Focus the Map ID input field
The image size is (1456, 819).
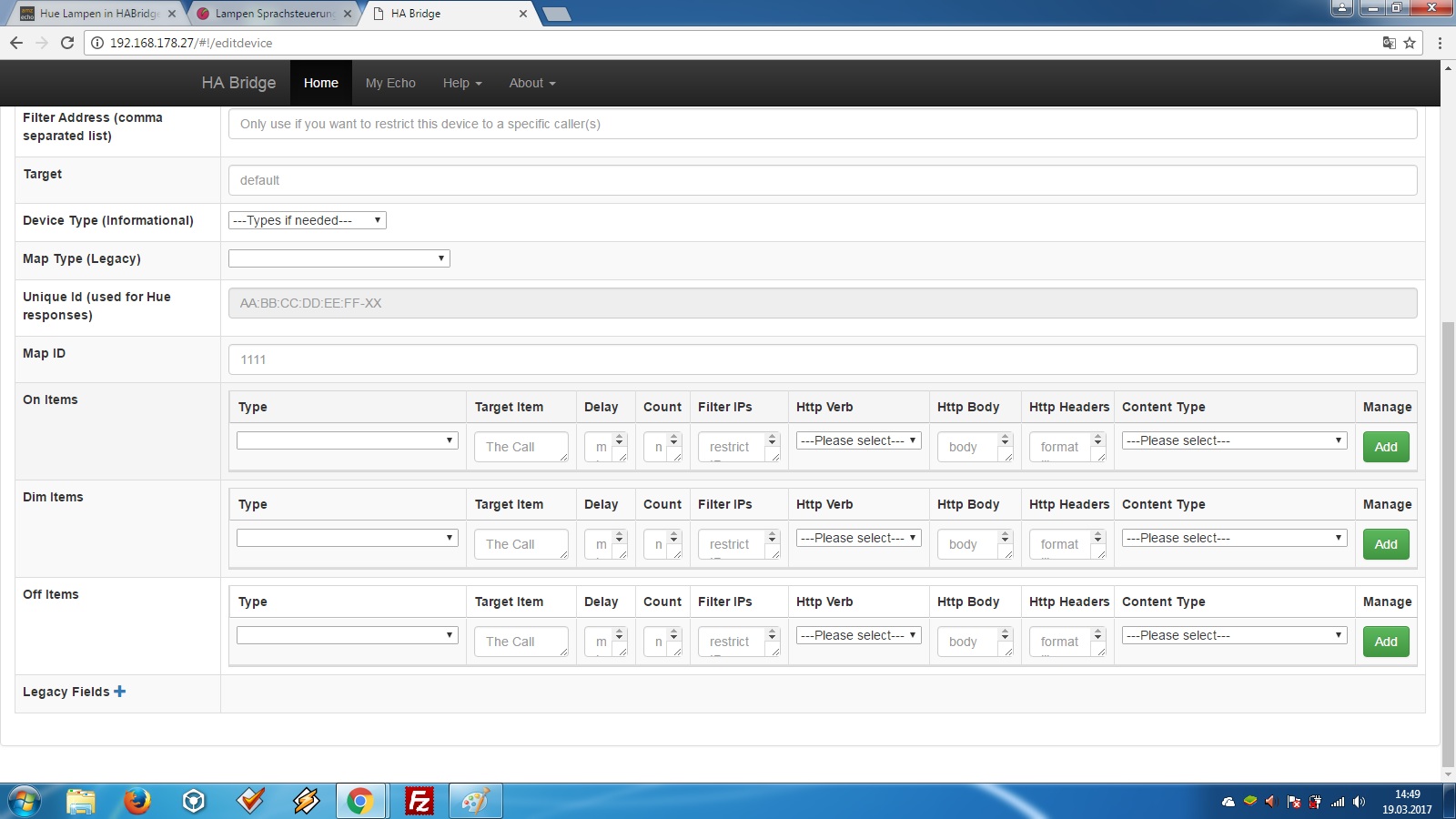tap(823, 359)
